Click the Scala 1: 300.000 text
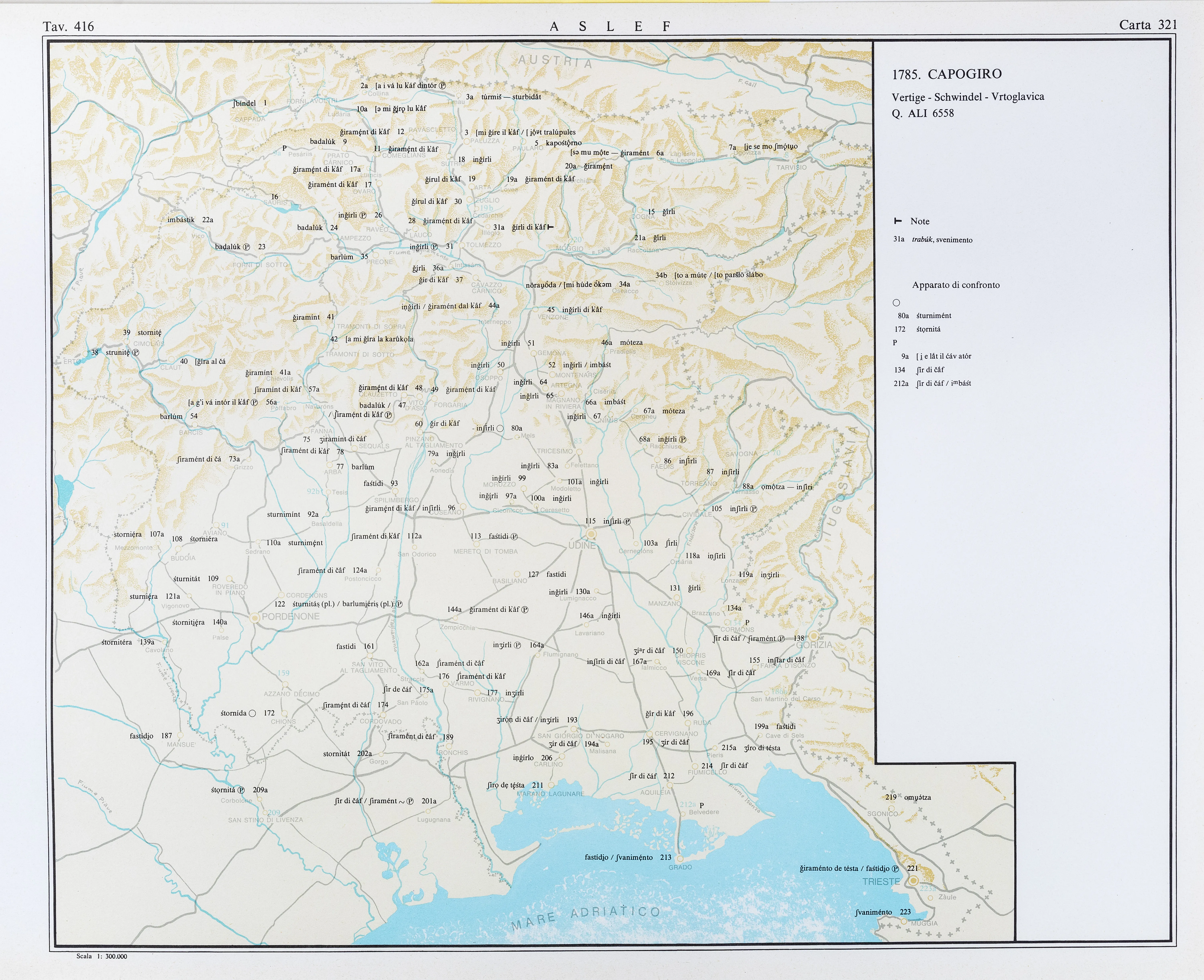 (x=102, y=956)
